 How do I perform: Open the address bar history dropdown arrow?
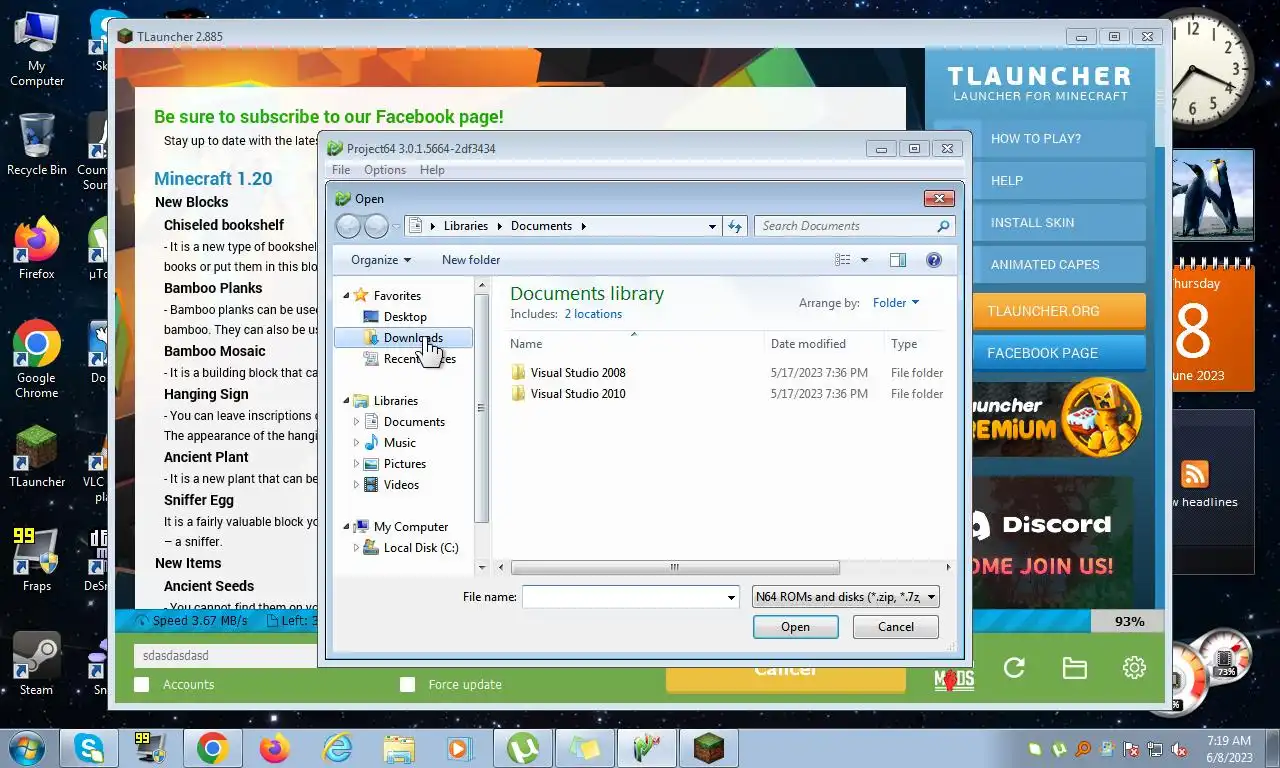712,226
